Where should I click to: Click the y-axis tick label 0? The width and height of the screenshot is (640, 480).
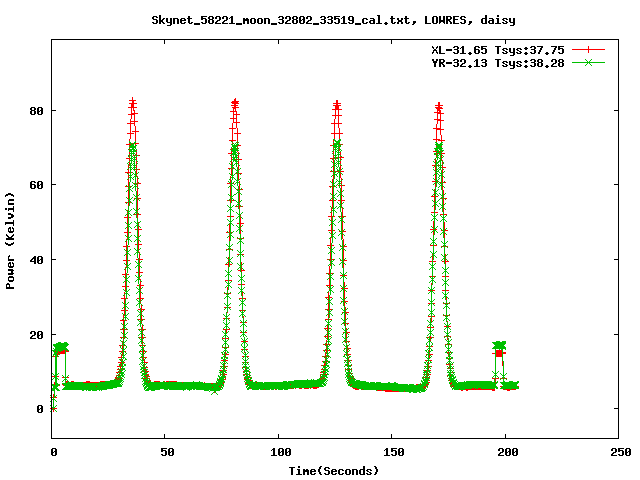(40, 409)
